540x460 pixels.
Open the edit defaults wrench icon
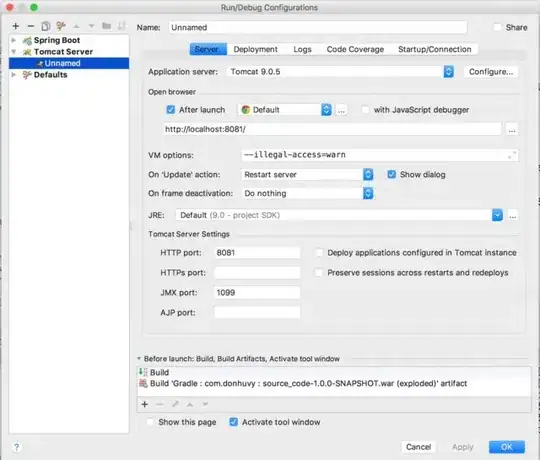(61, 26)
